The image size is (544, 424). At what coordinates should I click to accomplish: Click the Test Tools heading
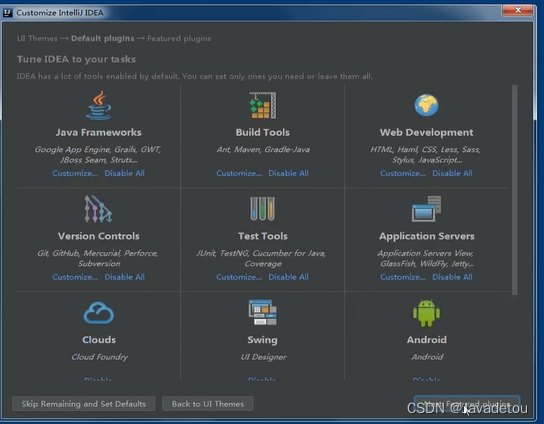pyautogui.click(x=263, y=236)
